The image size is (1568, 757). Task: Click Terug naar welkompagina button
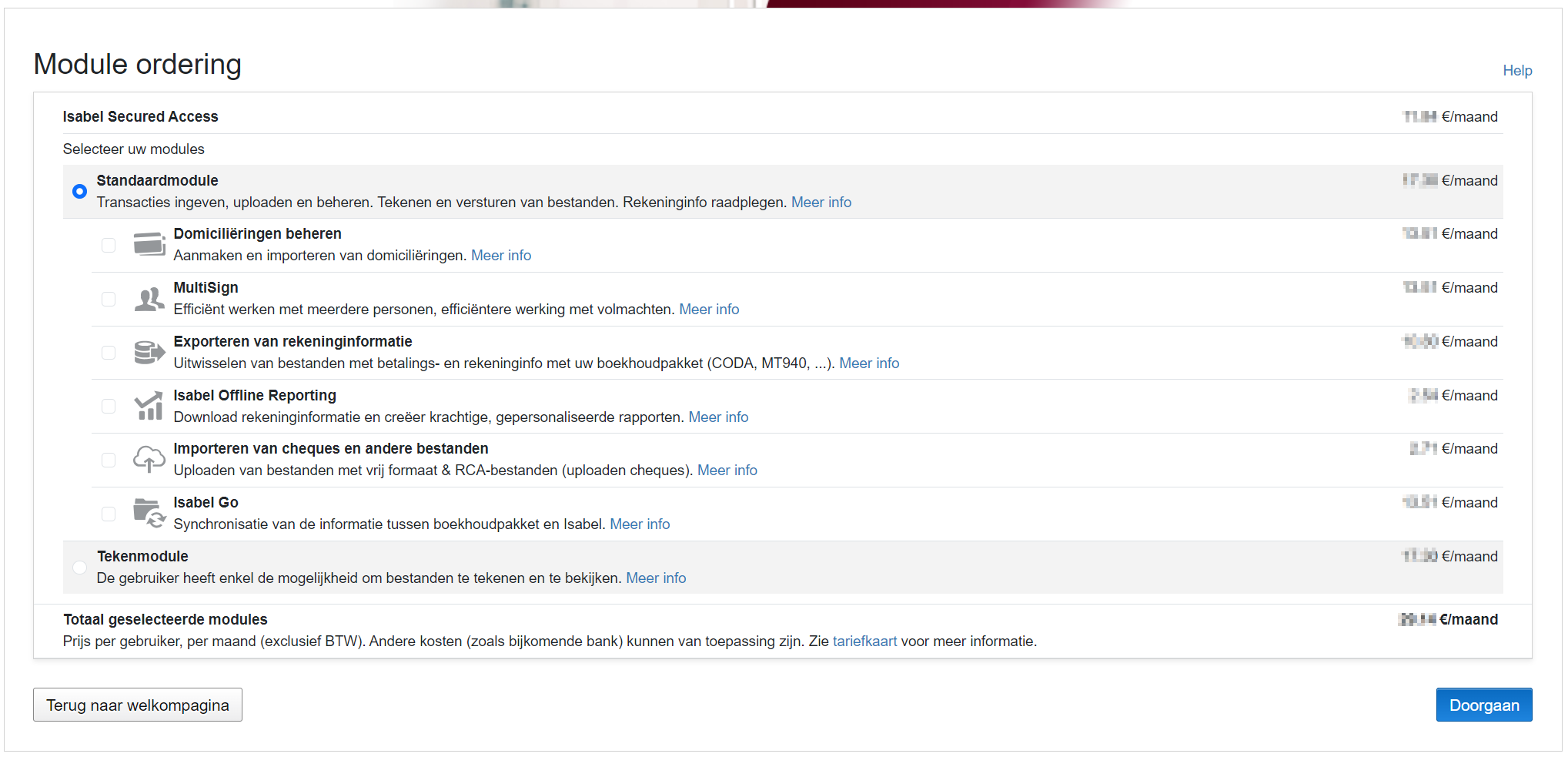click(138, 705)
